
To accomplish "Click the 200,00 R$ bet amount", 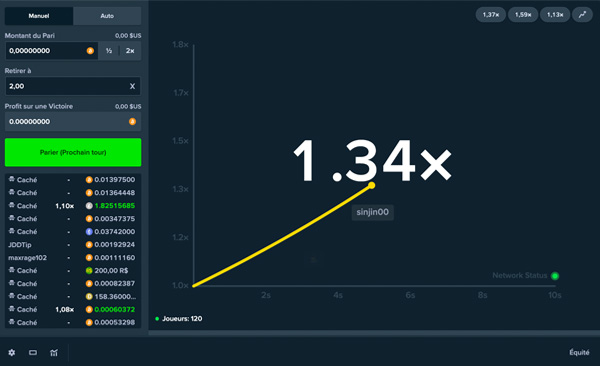I will [x=111, y=271].
